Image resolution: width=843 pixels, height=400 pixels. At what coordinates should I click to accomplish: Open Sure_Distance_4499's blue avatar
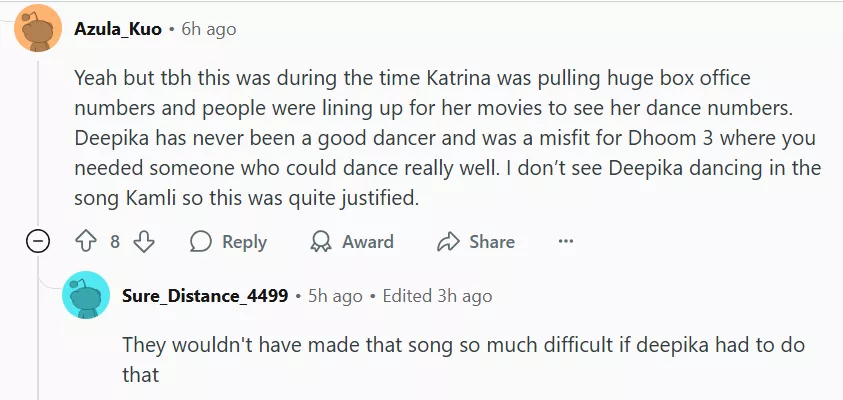click(86, 296)
